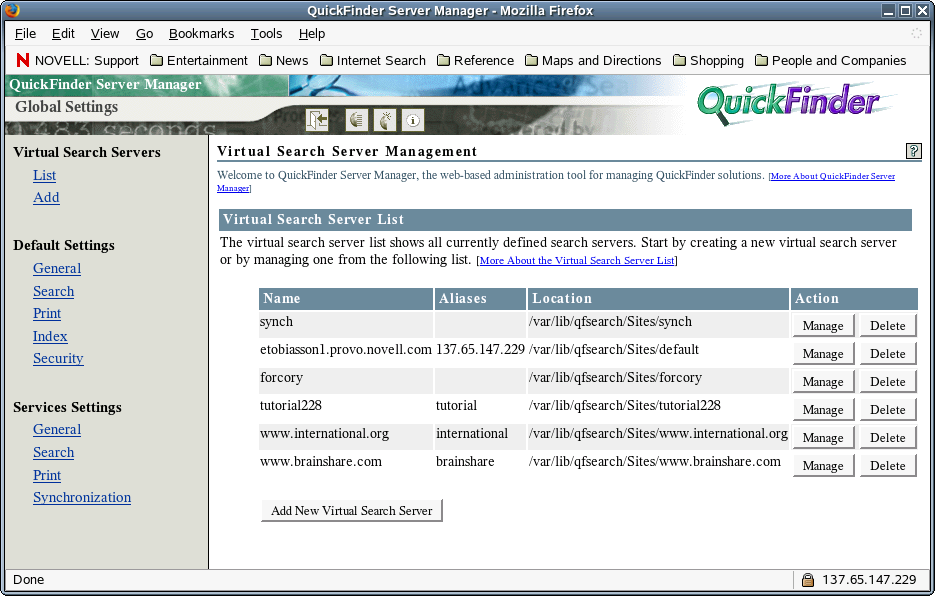Click the Aliases column header
This screenshot has width=935, height=596.
tap(480, 298)
